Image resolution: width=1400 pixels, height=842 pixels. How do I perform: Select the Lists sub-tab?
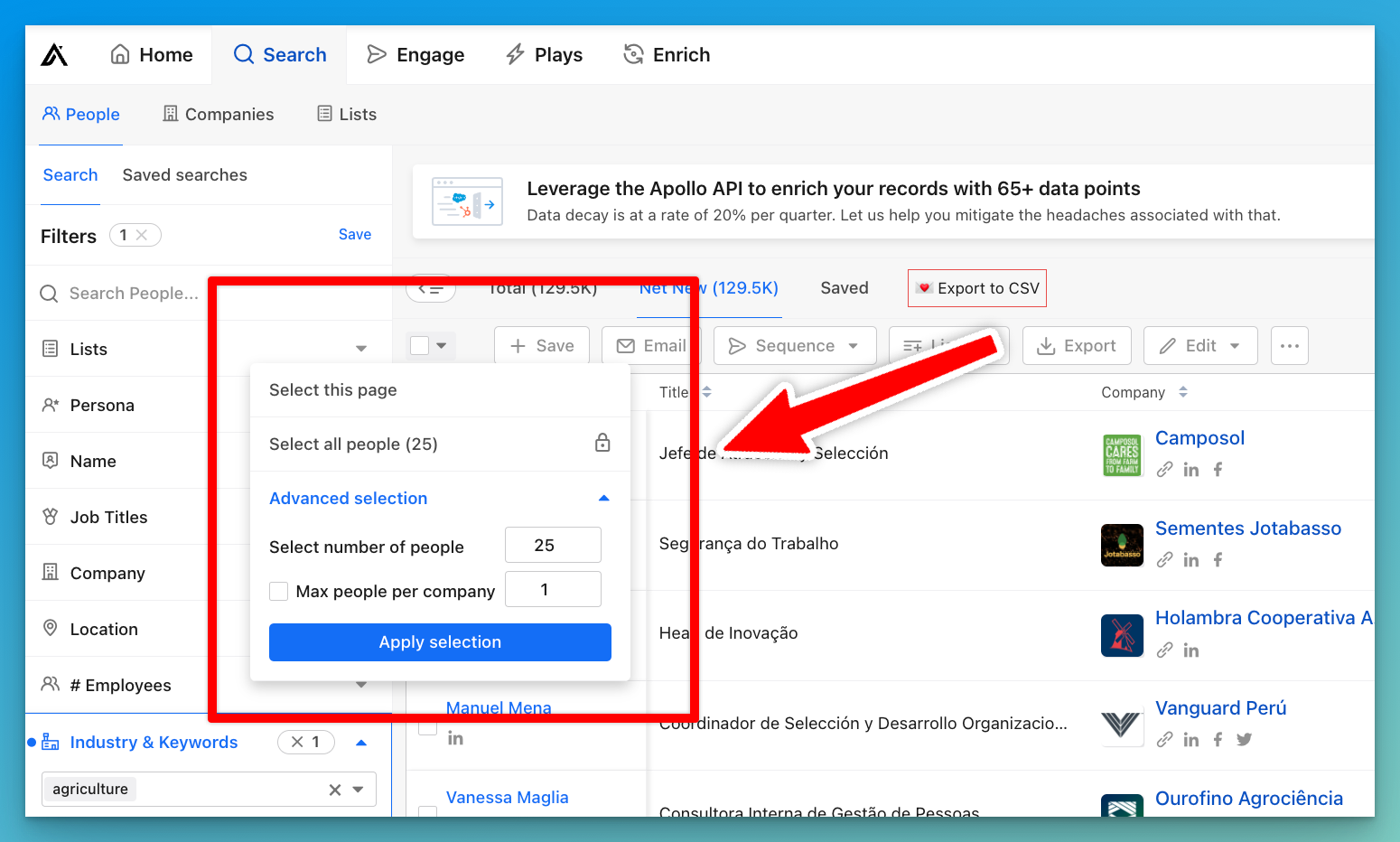[x=347, y=115]
